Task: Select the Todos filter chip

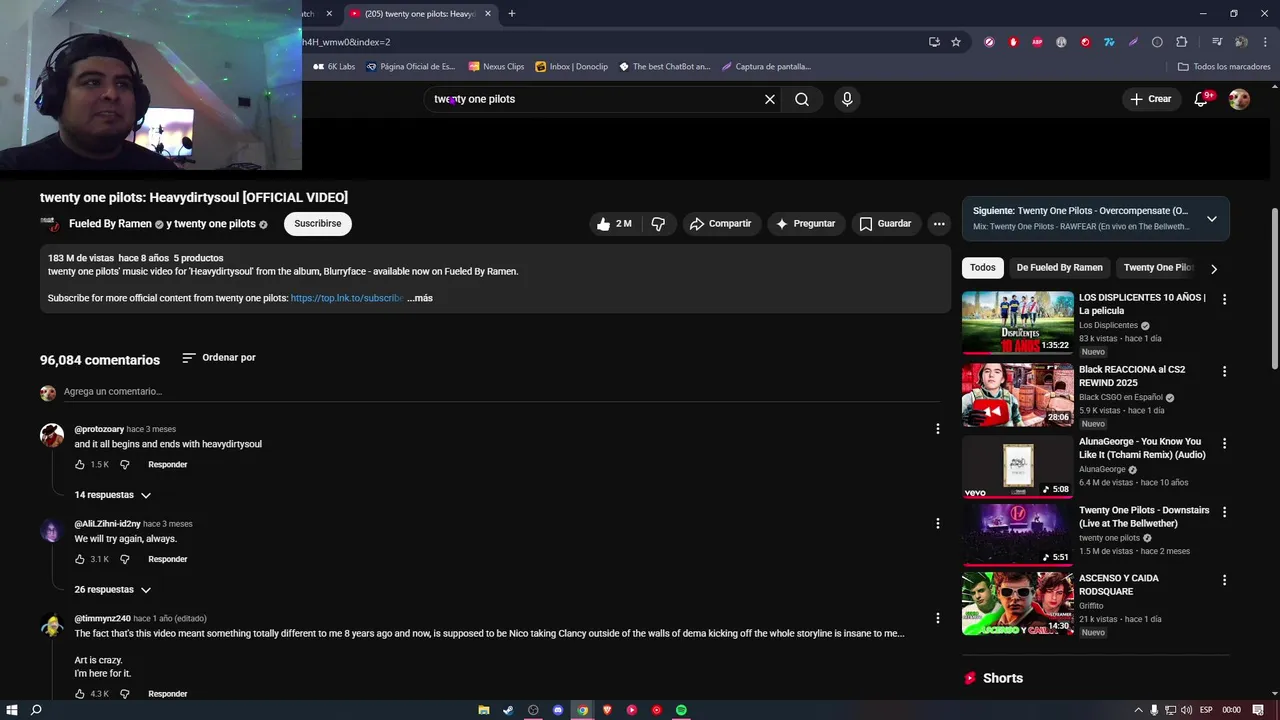Action: coord(983,268)
